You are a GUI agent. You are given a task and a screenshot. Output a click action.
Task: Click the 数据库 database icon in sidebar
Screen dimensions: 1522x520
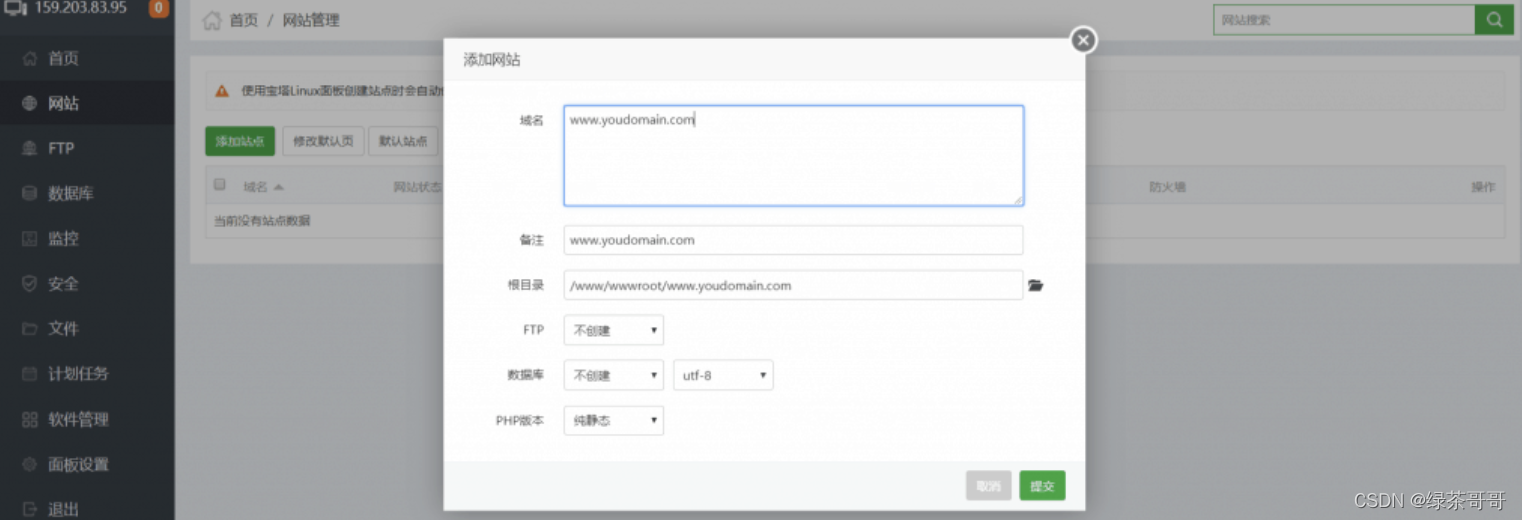pyautogui.click(x=30, y=194)
